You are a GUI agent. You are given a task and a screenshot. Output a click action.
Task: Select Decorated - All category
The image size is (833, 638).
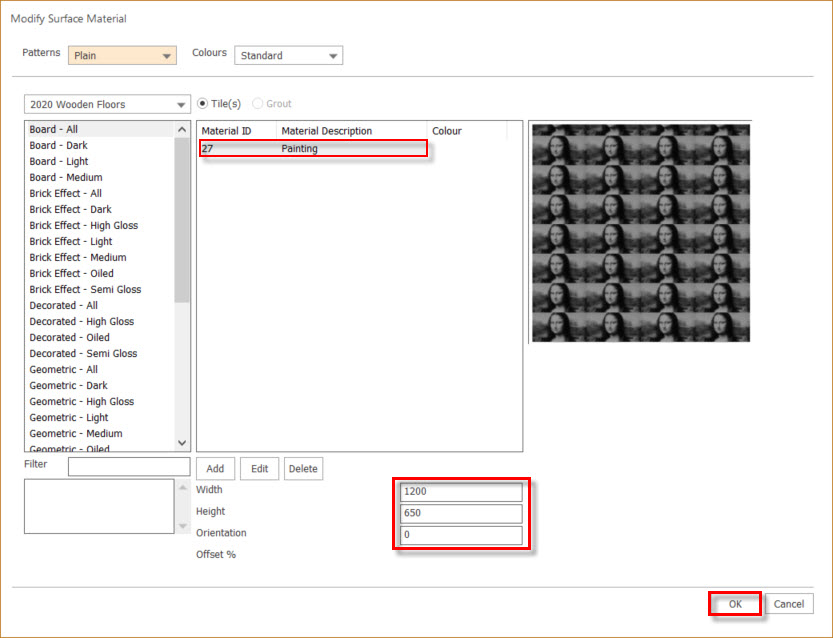point(100,305)
